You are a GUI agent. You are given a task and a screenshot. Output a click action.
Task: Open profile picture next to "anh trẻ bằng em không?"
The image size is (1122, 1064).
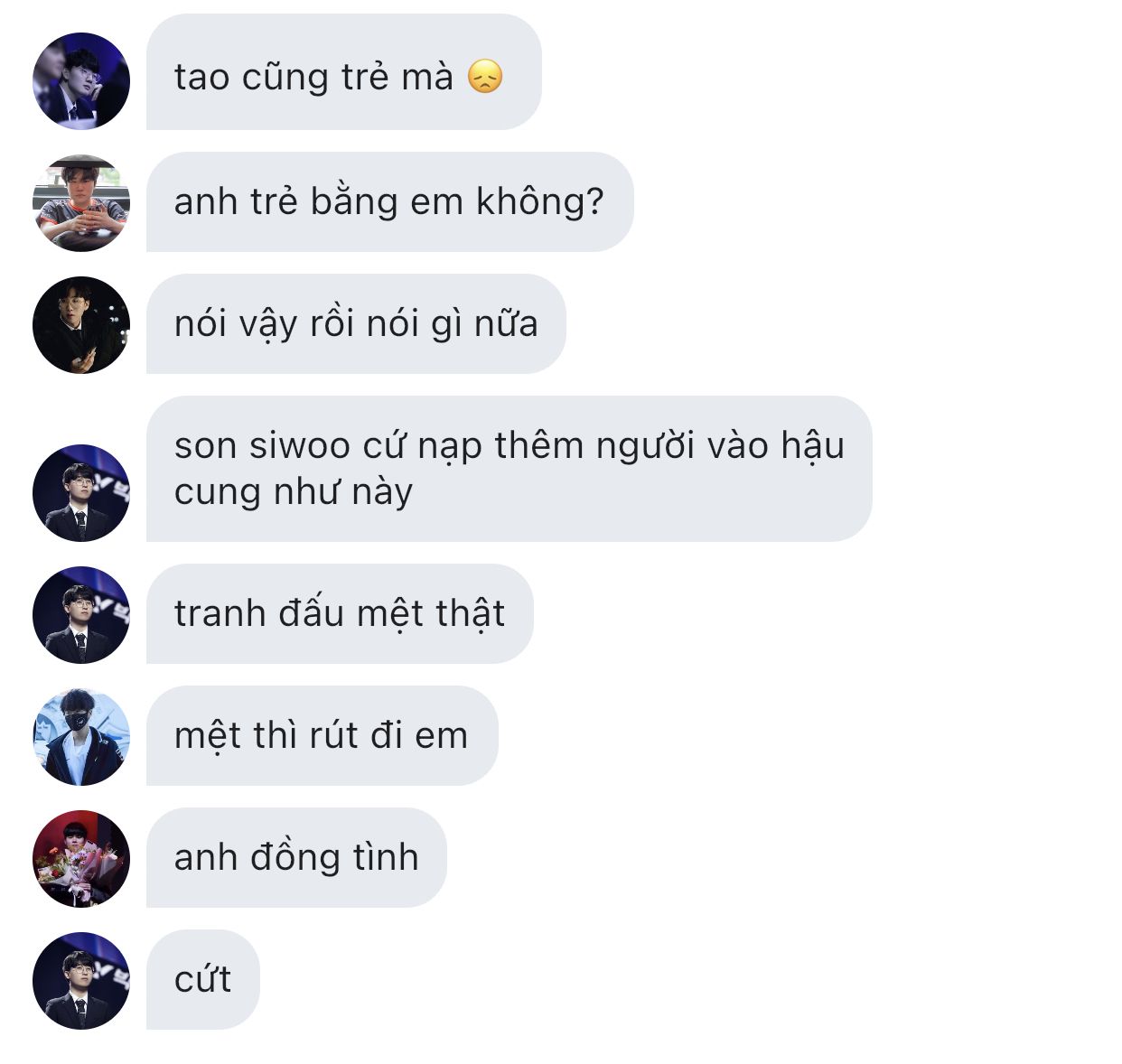tap(81, 202)
